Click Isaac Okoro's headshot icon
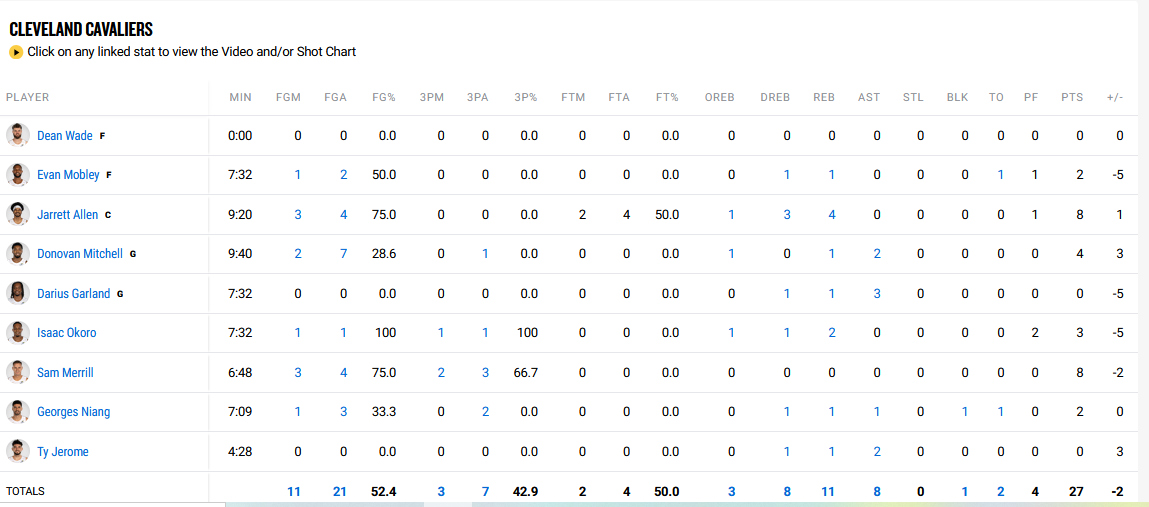Image resolution: width=1149 pixels, height=507 pixels. tap(18, 333)
